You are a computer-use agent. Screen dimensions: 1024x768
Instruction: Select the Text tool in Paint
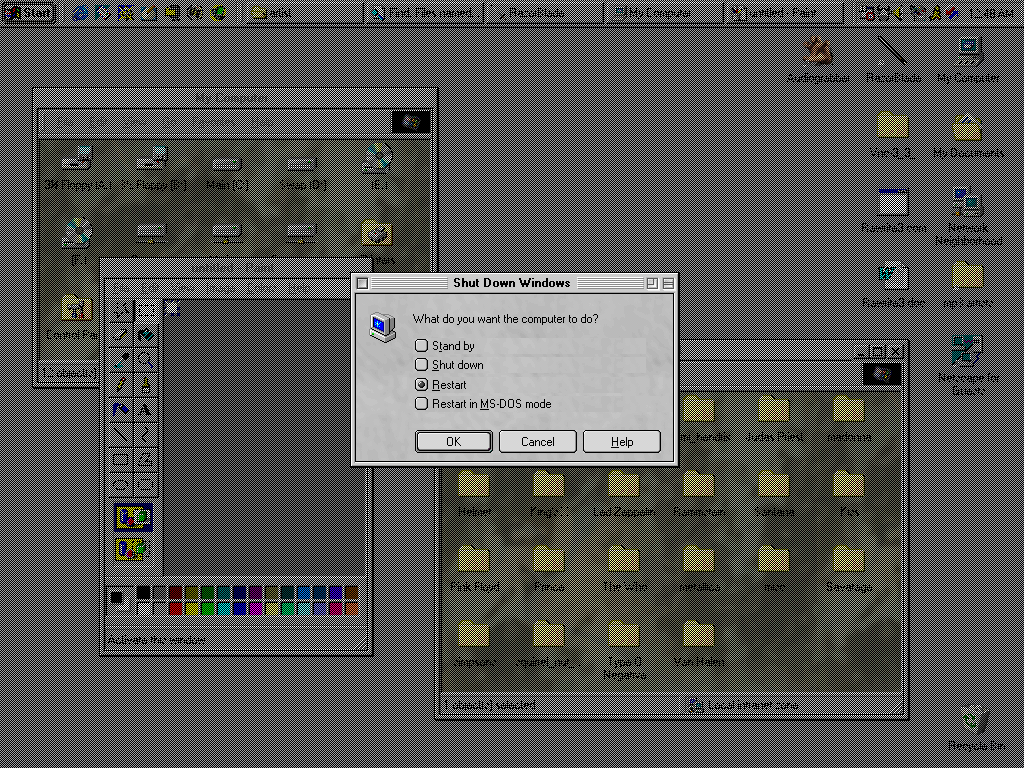(x=146, y=409)
